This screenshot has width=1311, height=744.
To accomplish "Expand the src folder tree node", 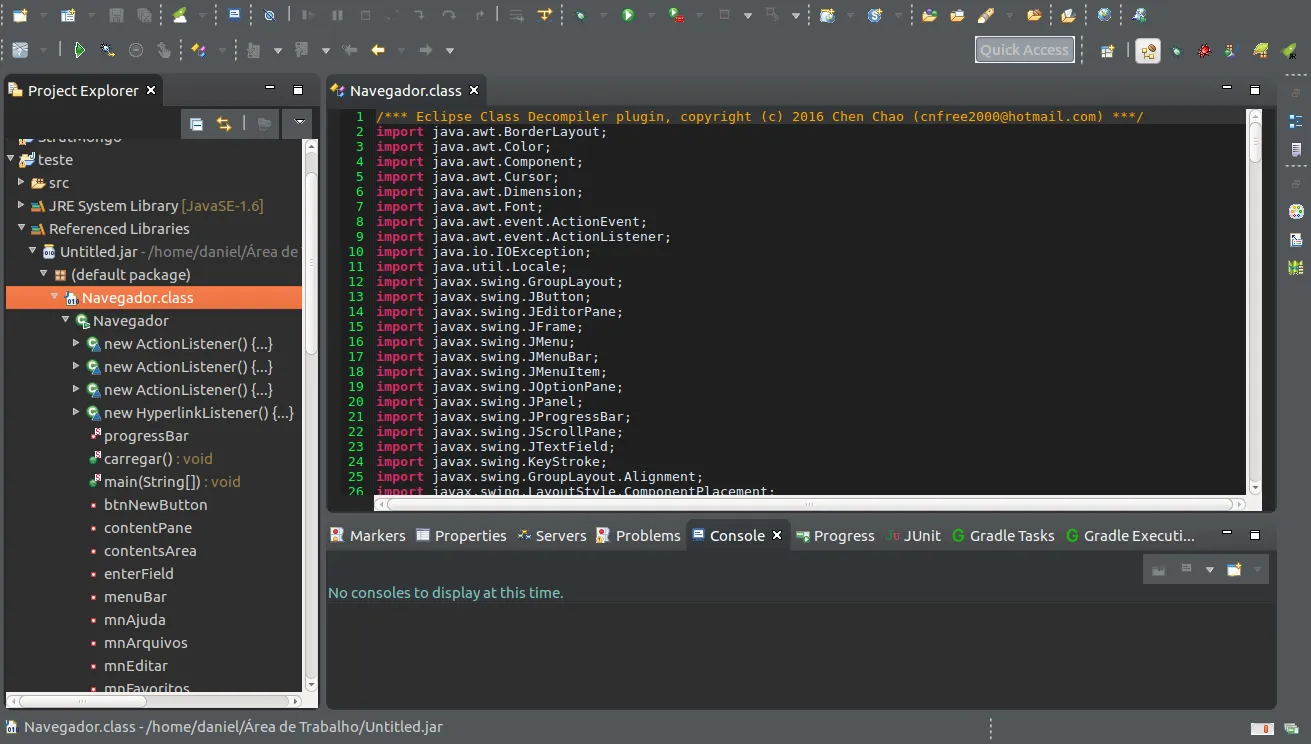I will pos(21,182).
